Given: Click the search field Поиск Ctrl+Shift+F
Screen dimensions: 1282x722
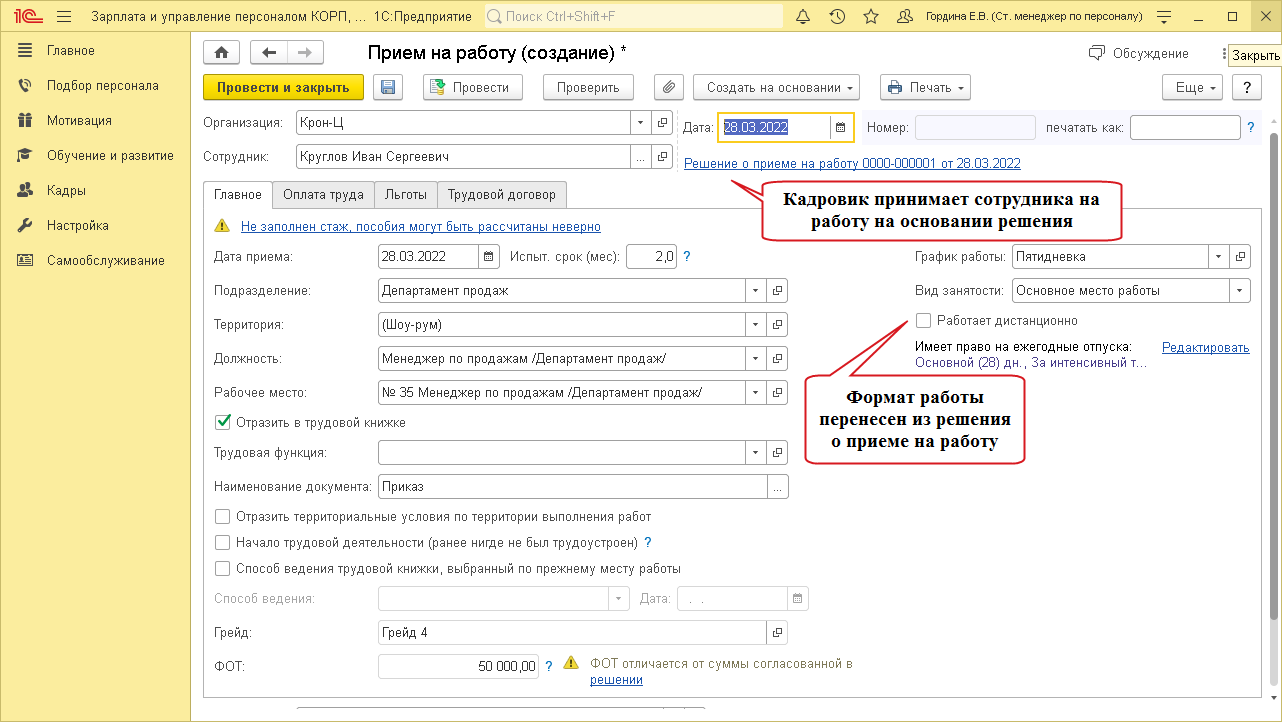Looking at the screenshot, I should pos(634,17).
